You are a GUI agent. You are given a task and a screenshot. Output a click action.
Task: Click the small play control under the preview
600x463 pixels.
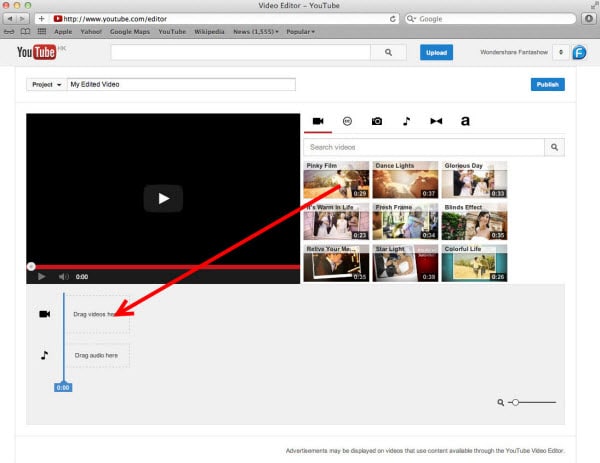pyautogui.click(x=42, y=276)
